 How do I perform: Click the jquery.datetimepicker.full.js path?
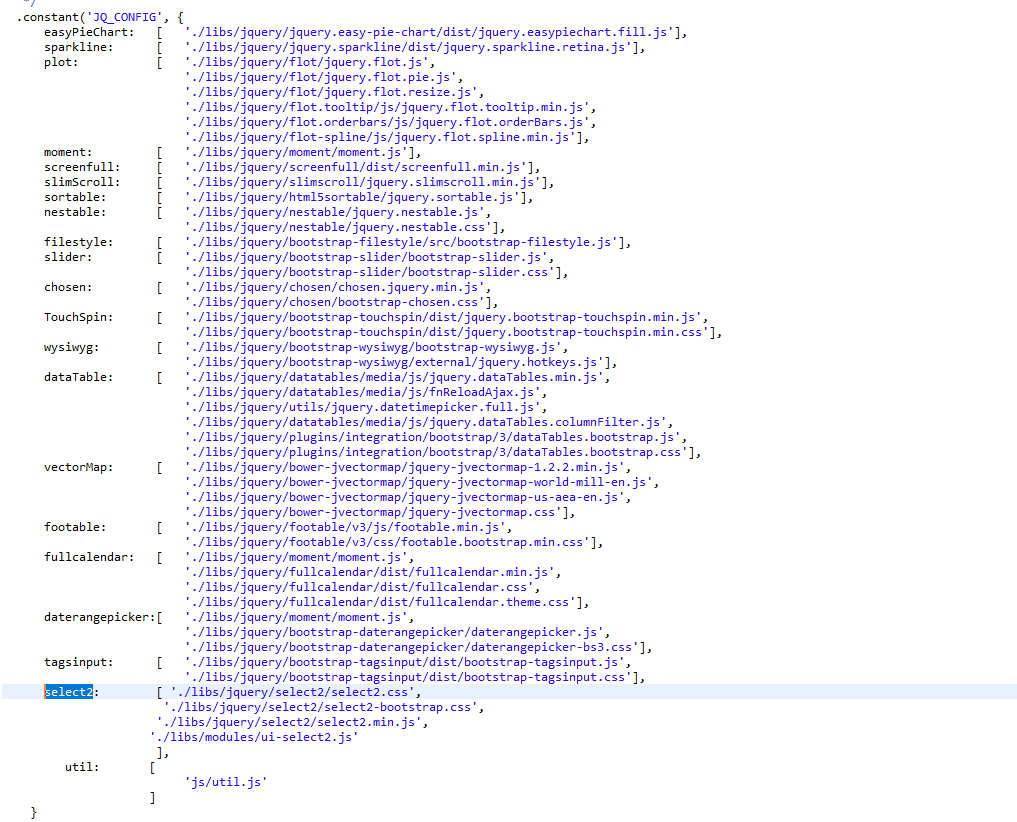tap(363, 406)
